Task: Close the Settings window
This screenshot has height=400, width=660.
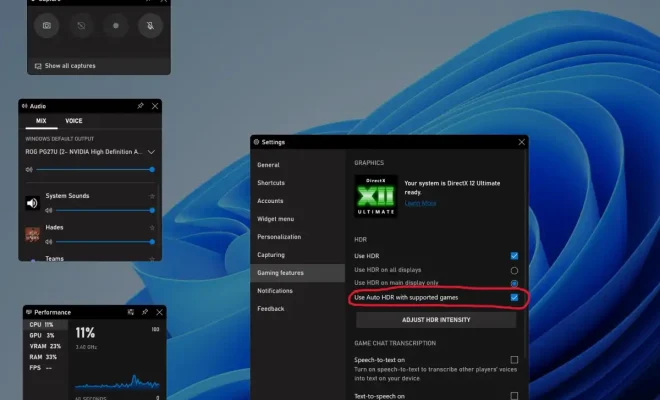Action: 522,142
